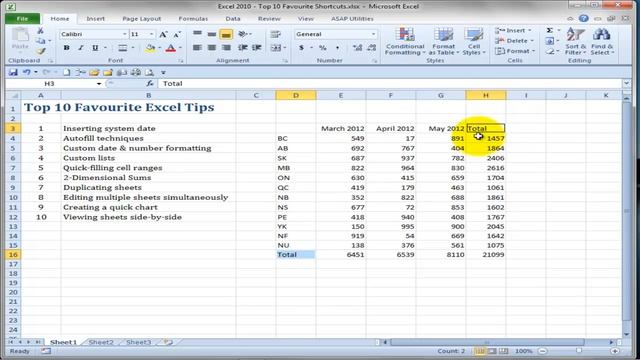640x360 pixels.
Task: Open the General number format dropdown
Action: (x=373, y=34)
